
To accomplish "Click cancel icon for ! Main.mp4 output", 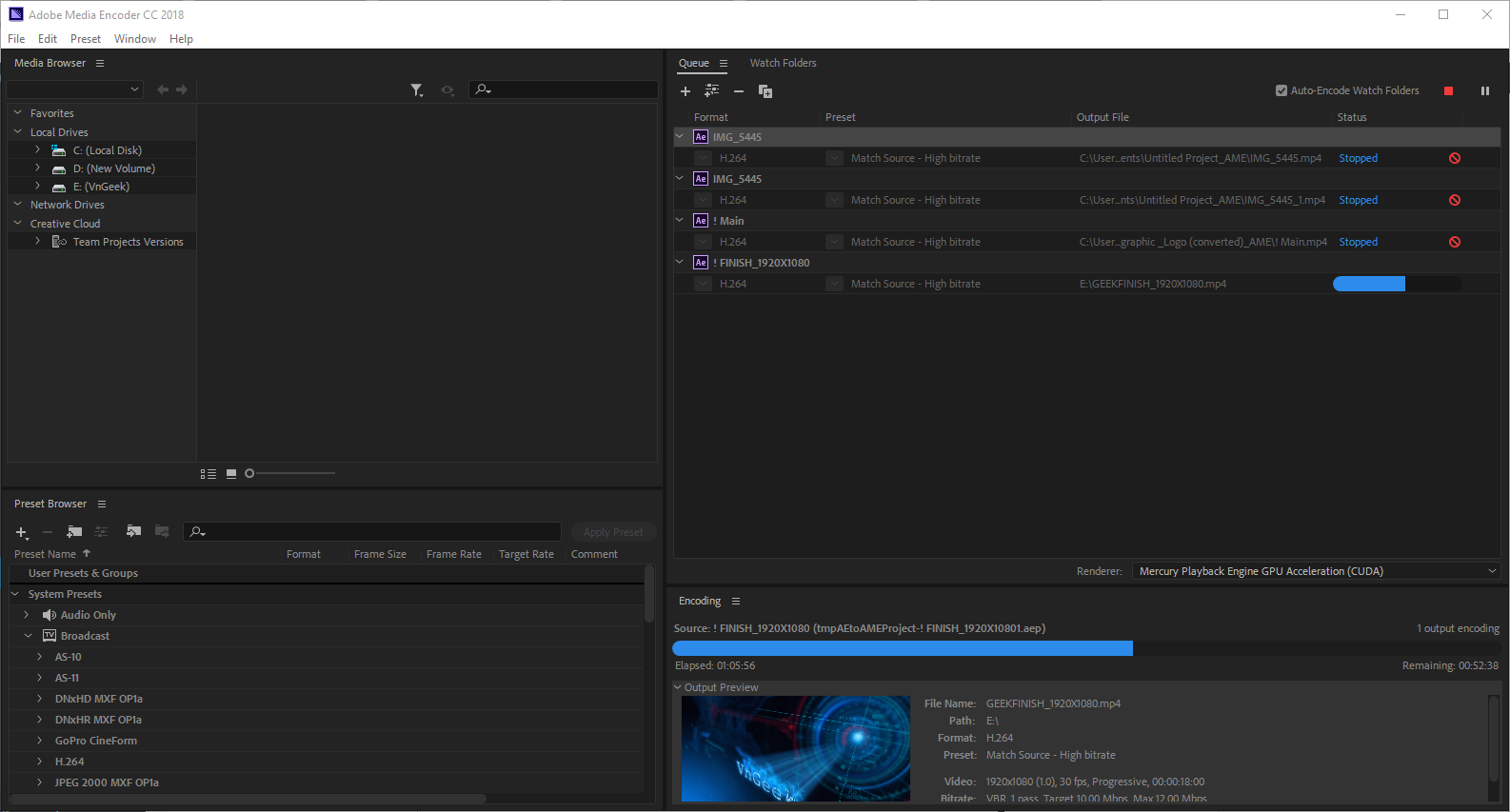I will pyautogui.click(x=1455, y=242).
